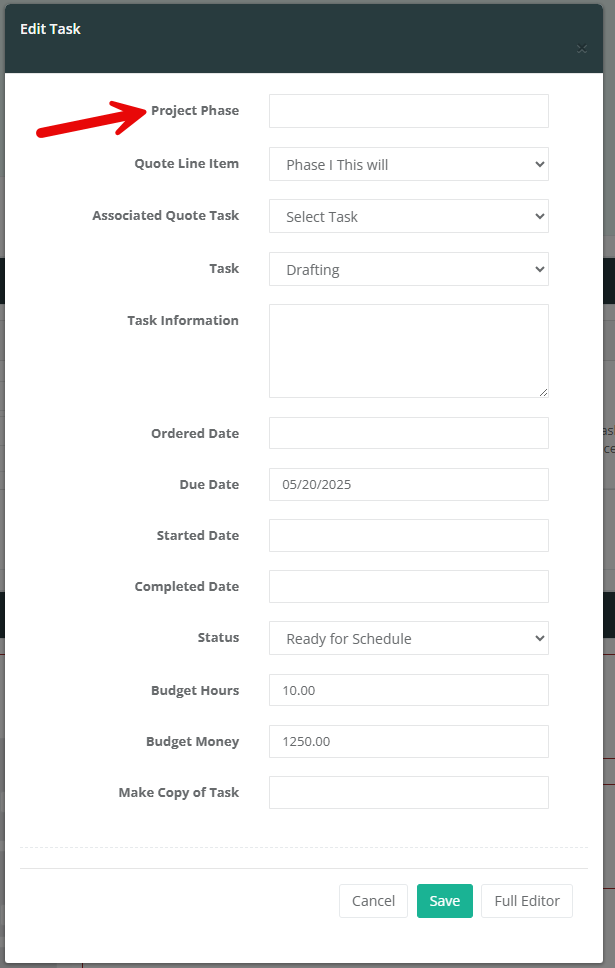Click the Task Information text area
The height and width of the screenshot is (968, 615).
408,351
